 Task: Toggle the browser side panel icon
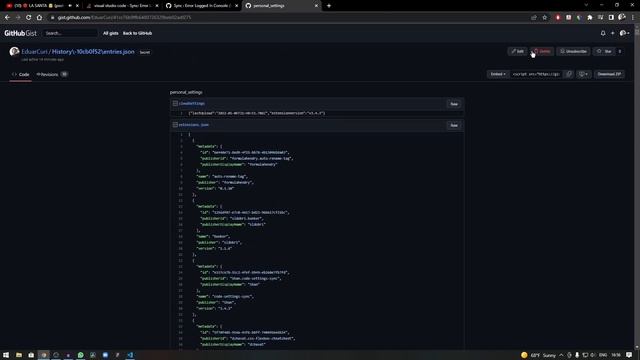611,18
